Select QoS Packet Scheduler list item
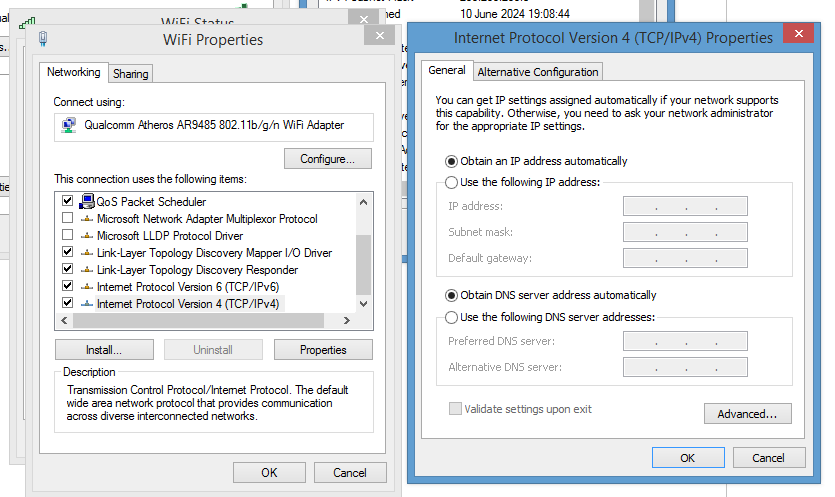 coord(151,202)
